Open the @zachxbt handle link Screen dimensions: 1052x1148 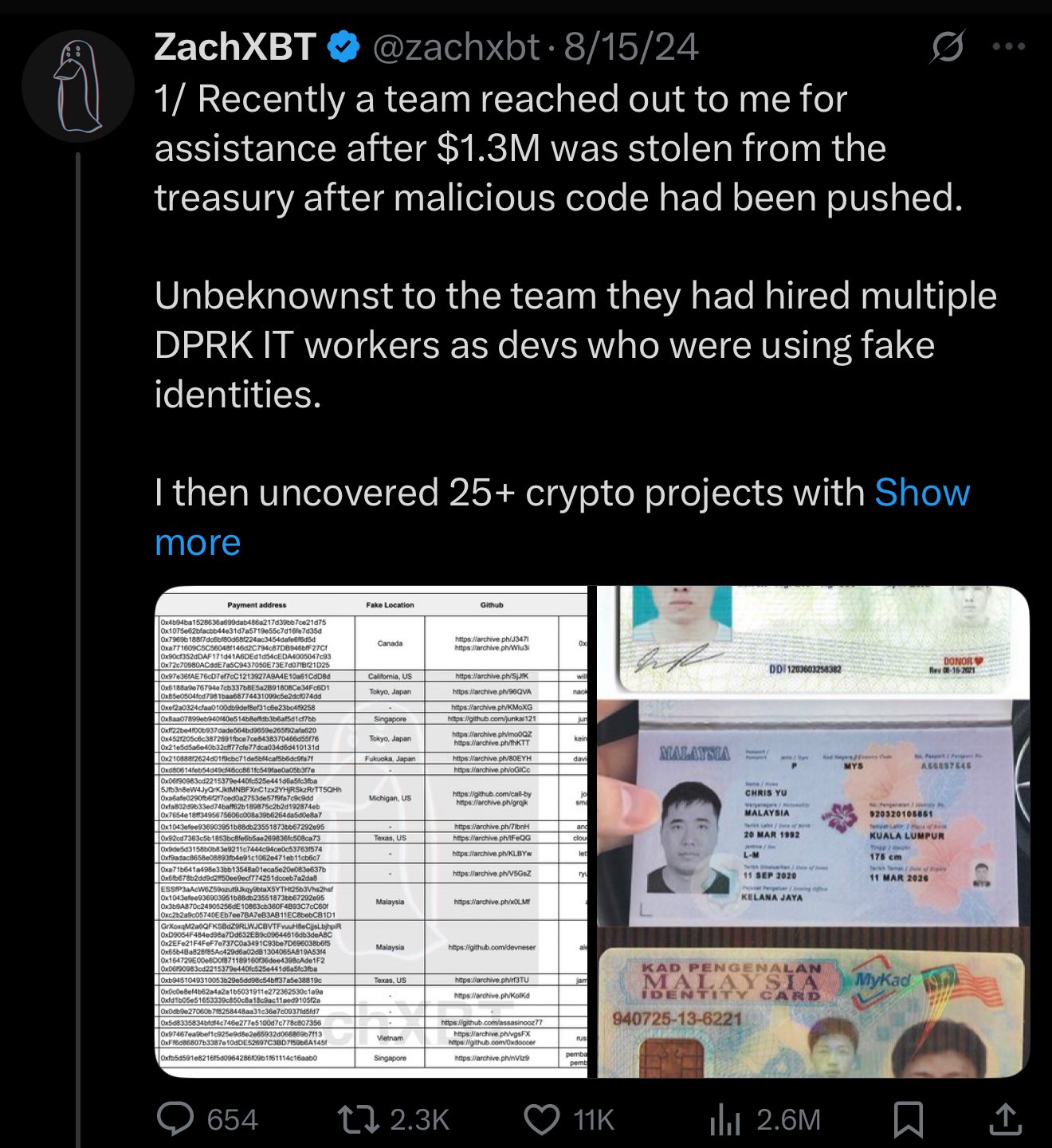[x=456, y=47]
